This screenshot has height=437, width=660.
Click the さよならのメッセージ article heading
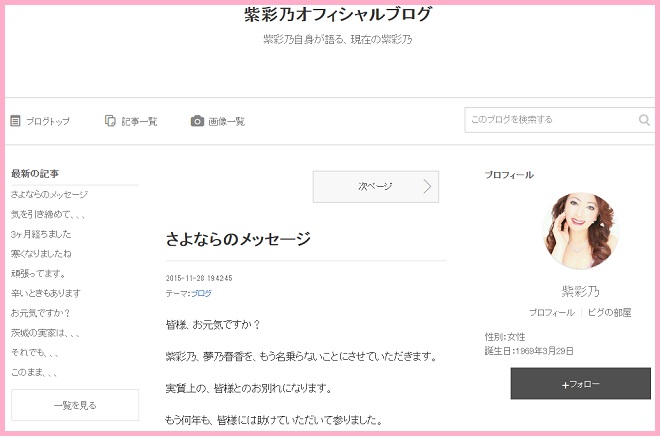tap(238, 239)
